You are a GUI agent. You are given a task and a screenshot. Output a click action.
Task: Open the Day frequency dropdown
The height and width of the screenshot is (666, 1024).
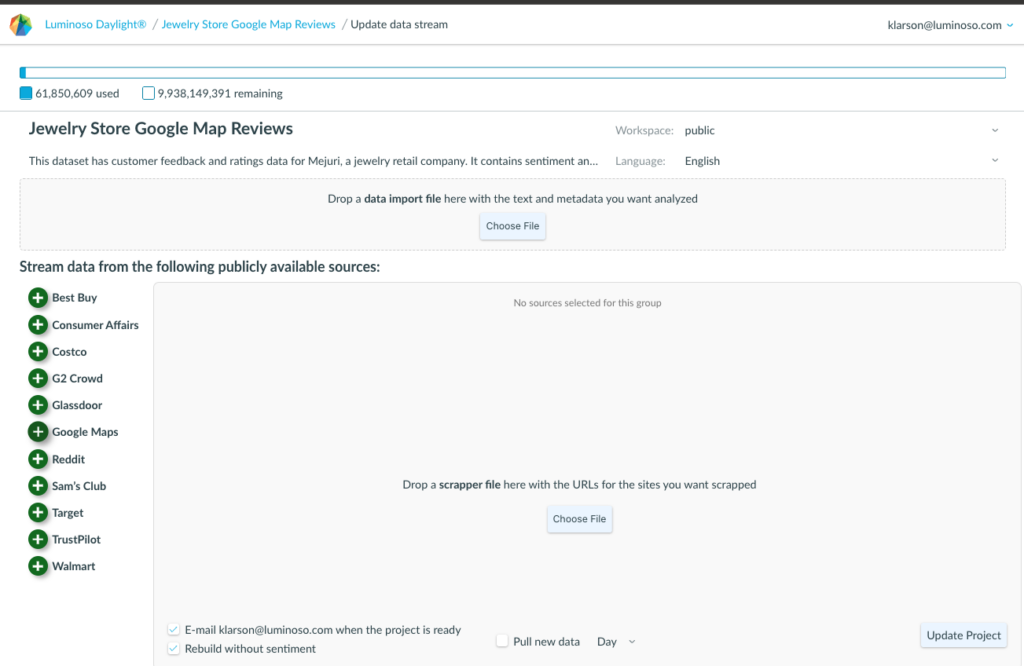point(616,641)
